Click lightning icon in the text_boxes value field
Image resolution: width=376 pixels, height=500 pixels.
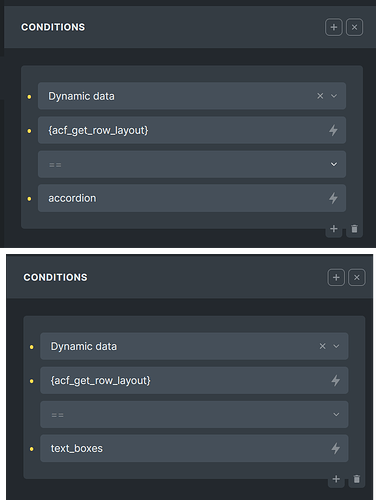click(x=335, y=448)
